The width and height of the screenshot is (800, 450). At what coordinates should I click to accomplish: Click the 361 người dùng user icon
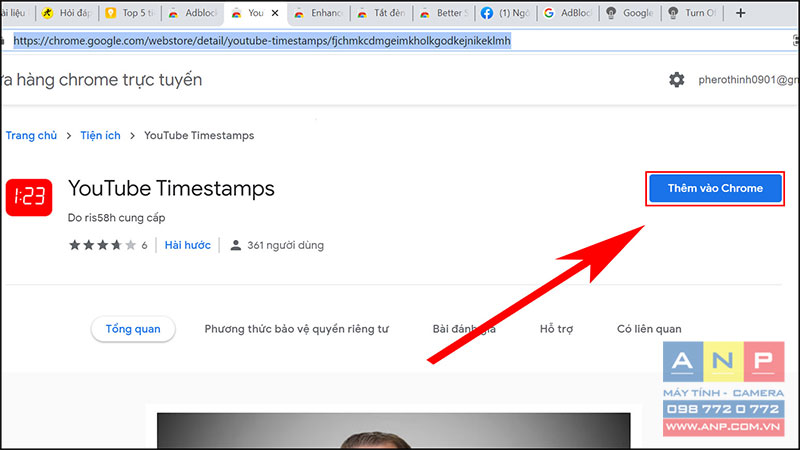click(x=235, y=245)
